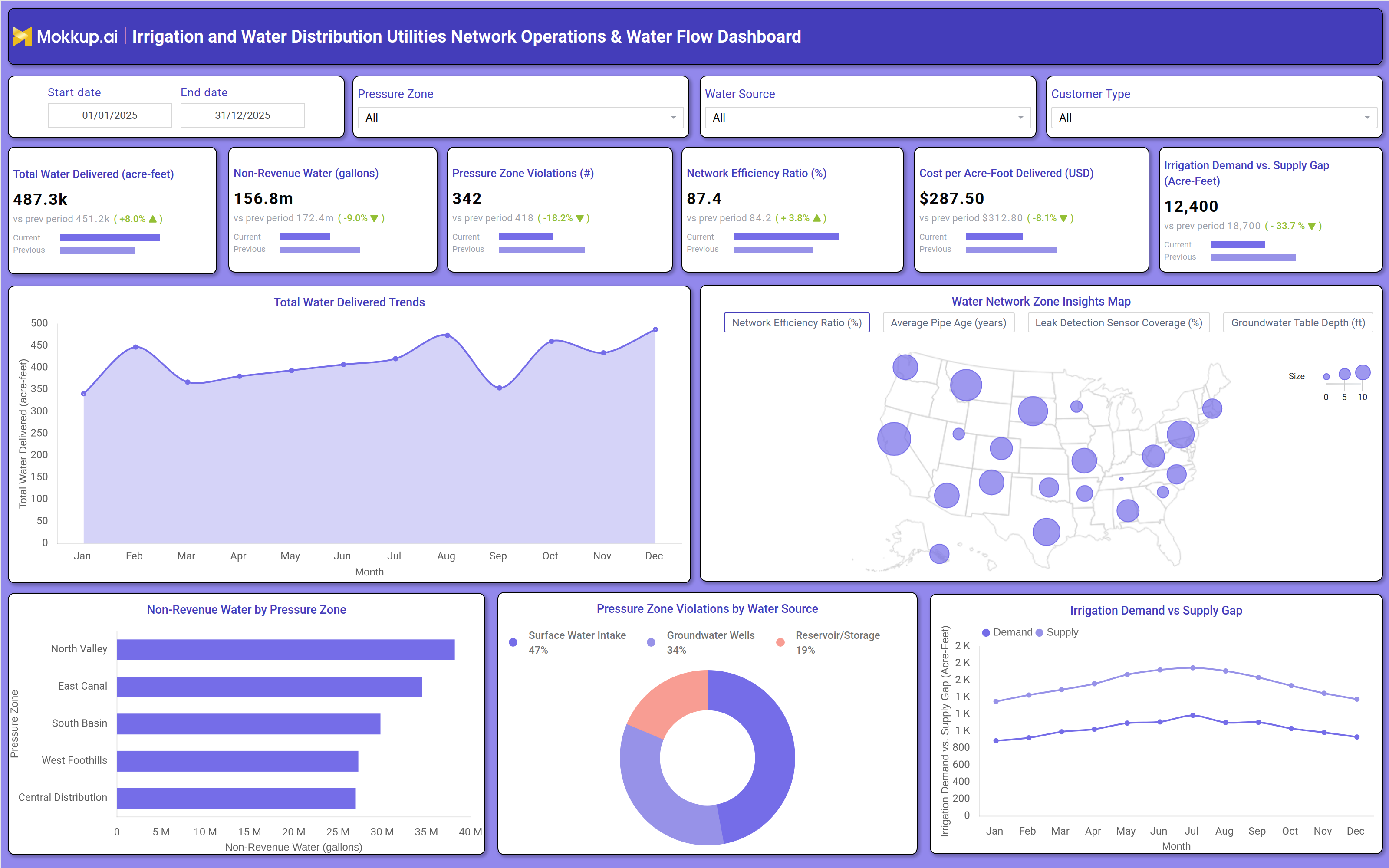The width and height of the screenshot is (1389, 868).
Task: Click down arrow on Irrigation Demand Gap change
Action: coord(1311,227)
